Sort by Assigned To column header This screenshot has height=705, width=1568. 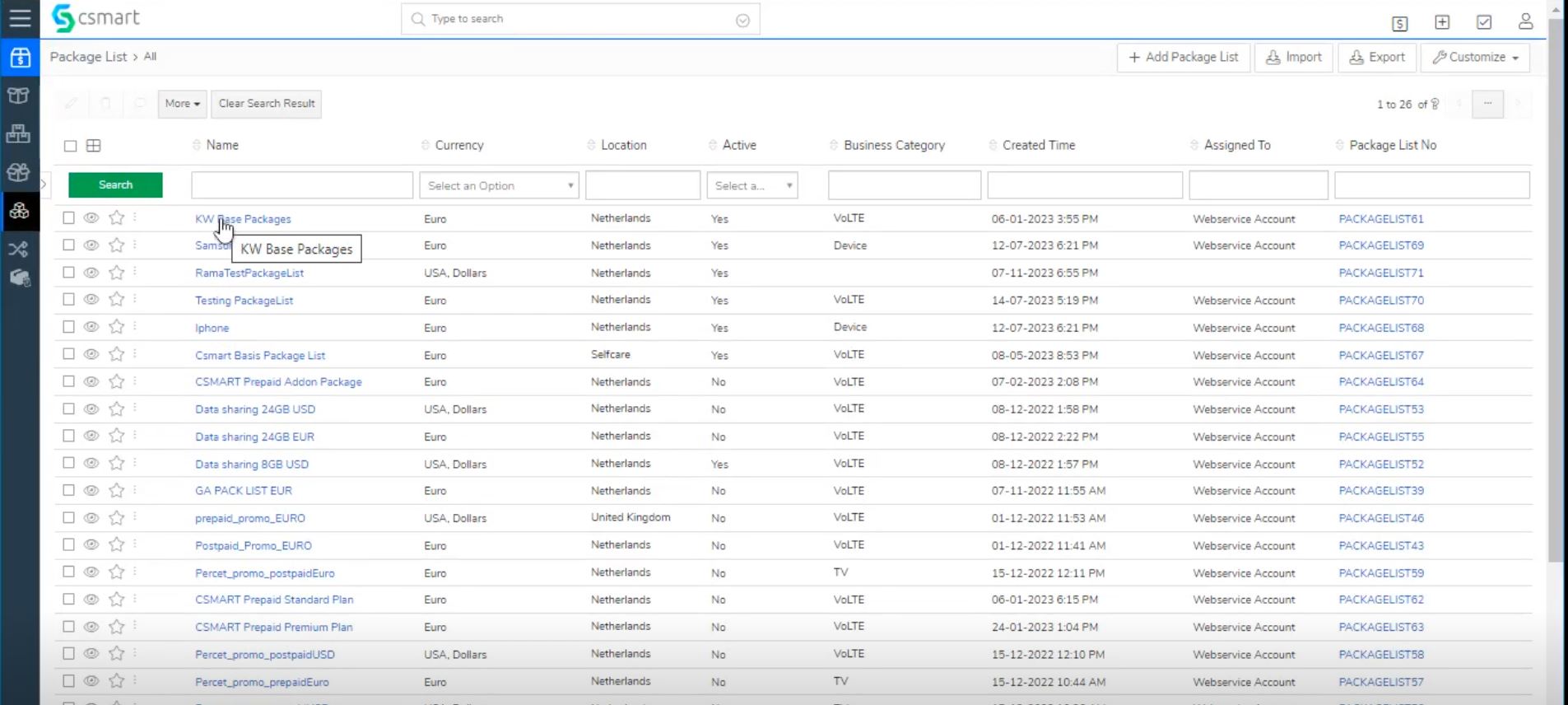(x=1237, y=145)
